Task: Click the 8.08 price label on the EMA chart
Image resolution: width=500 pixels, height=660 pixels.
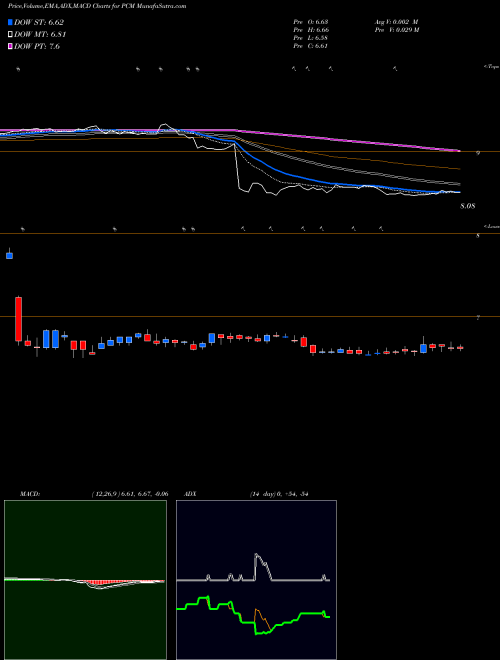Action: click(x=468, y=206)
